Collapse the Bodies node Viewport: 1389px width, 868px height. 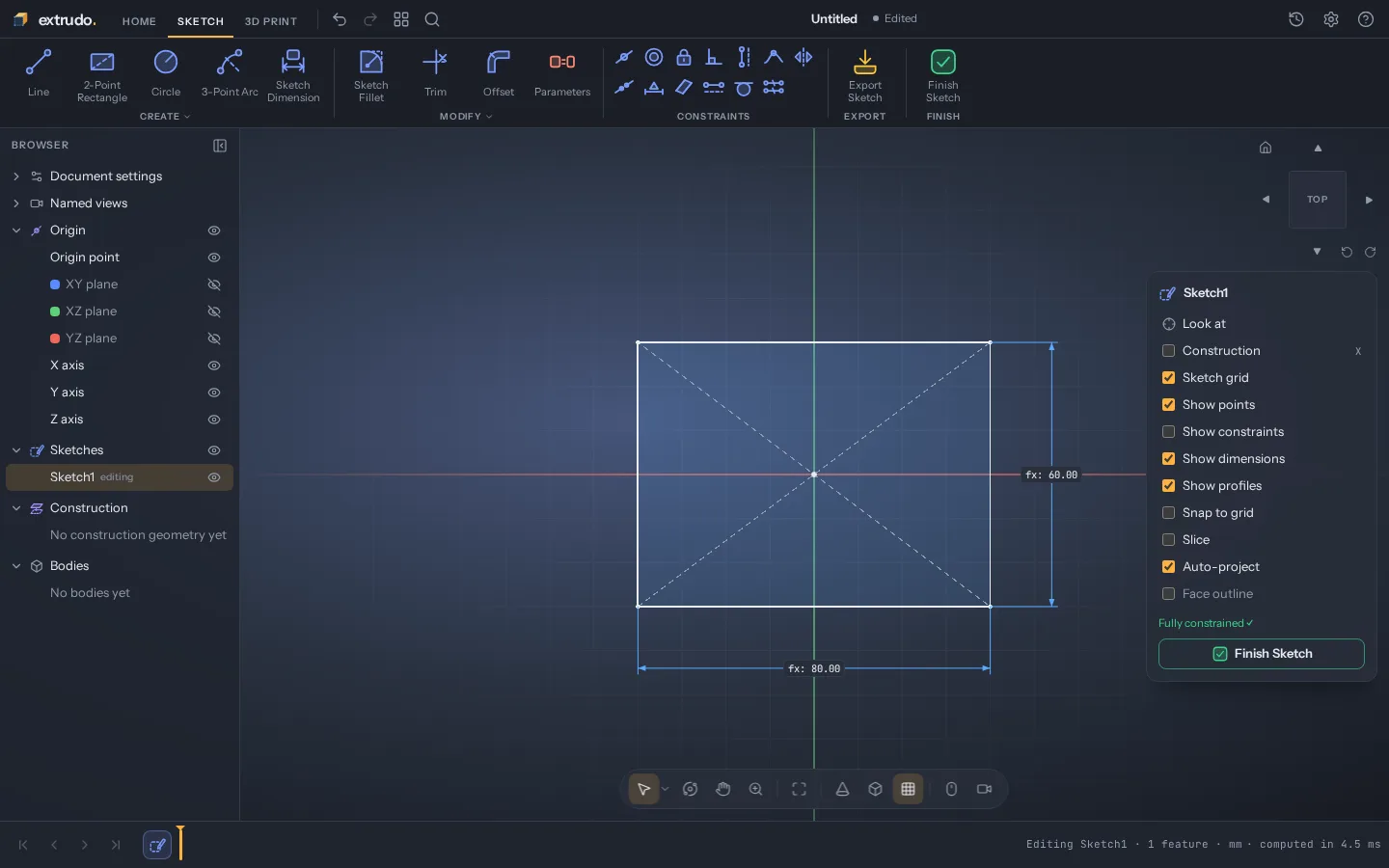point(16,566)
